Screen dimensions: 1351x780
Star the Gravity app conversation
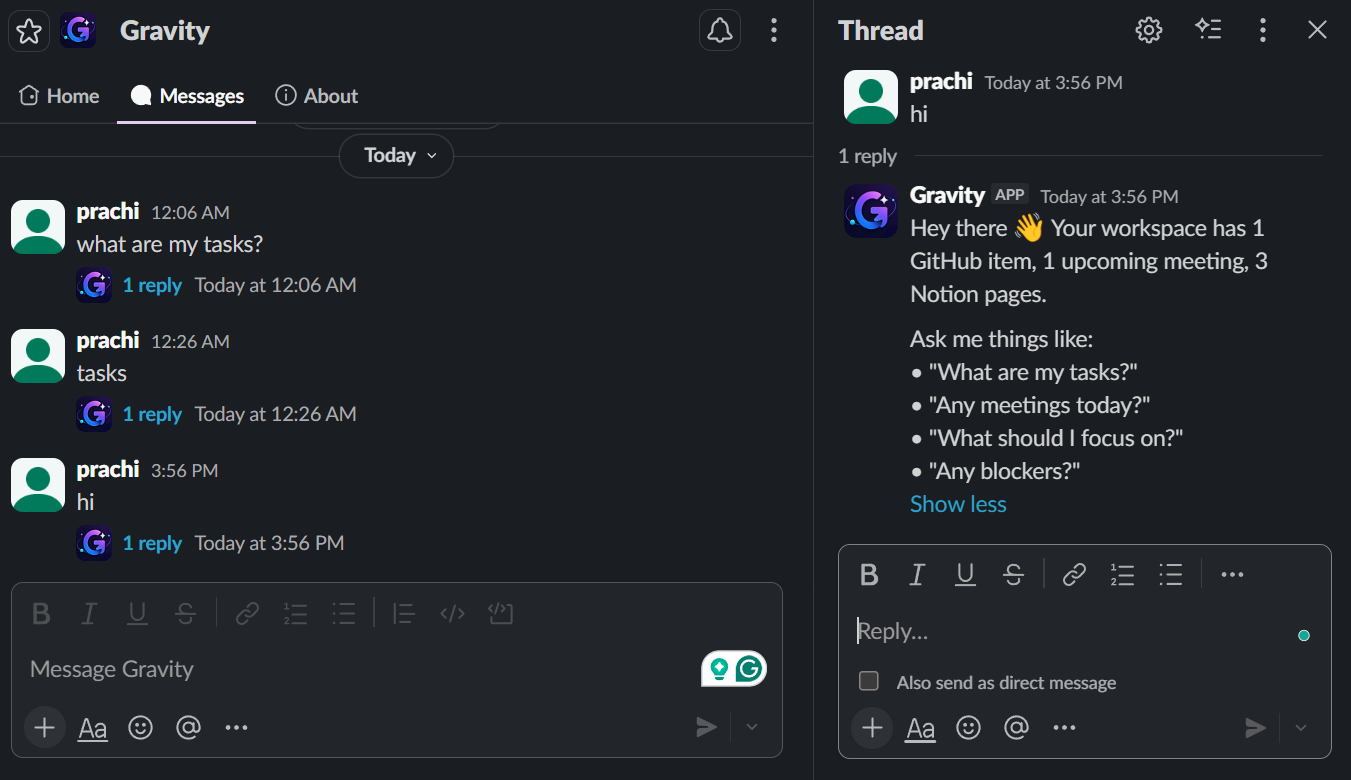29,31
